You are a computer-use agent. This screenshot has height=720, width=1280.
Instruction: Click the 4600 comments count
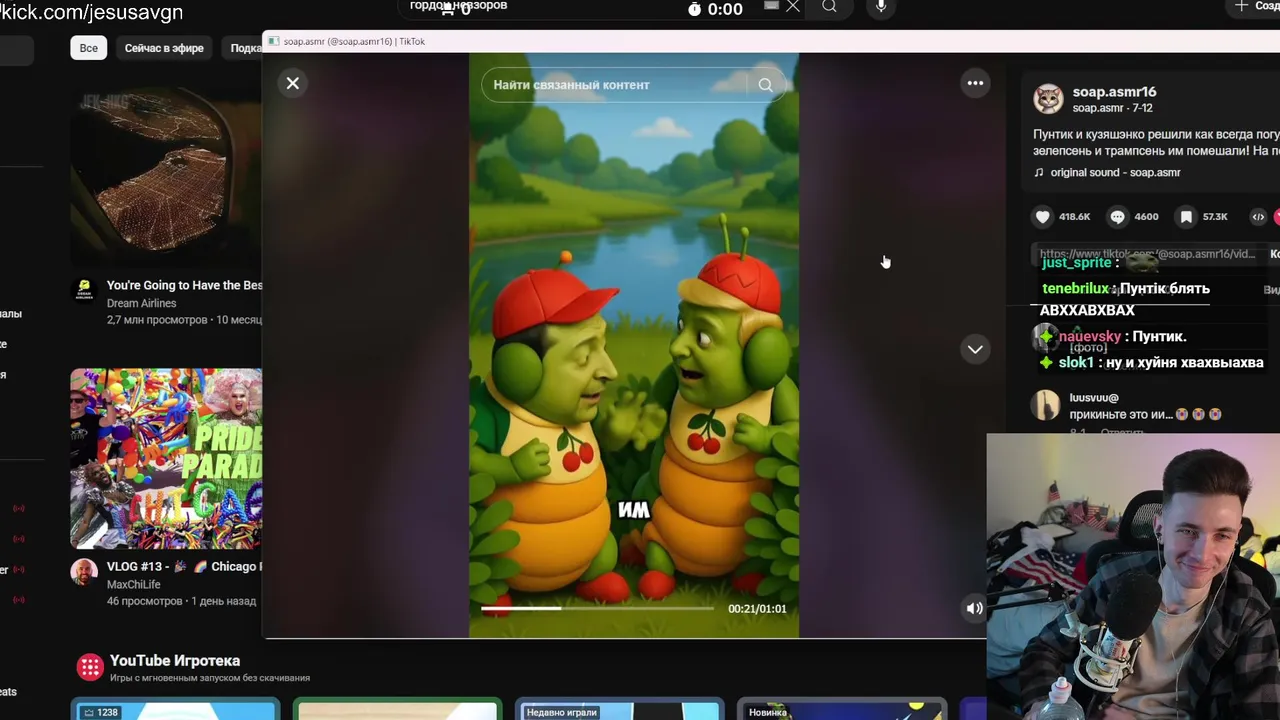click(x=1146, y=217)
